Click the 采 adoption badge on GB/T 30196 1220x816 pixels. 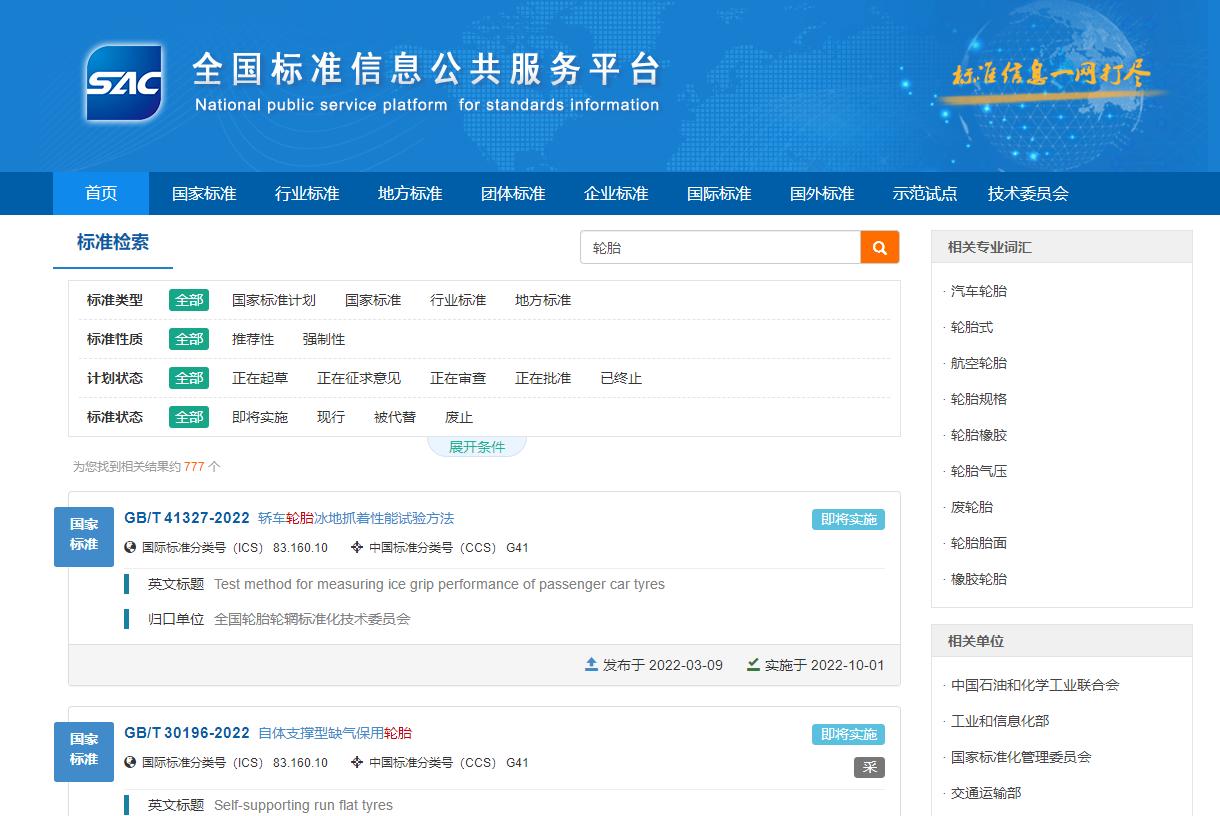(869, 768)
